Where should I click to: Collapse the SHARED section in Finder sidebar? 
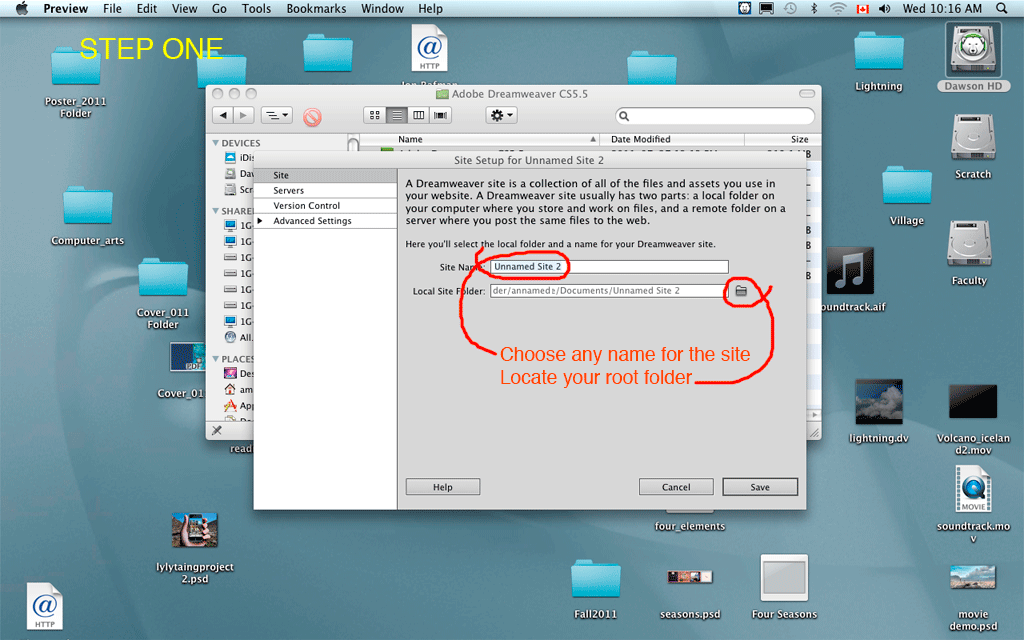216,211
